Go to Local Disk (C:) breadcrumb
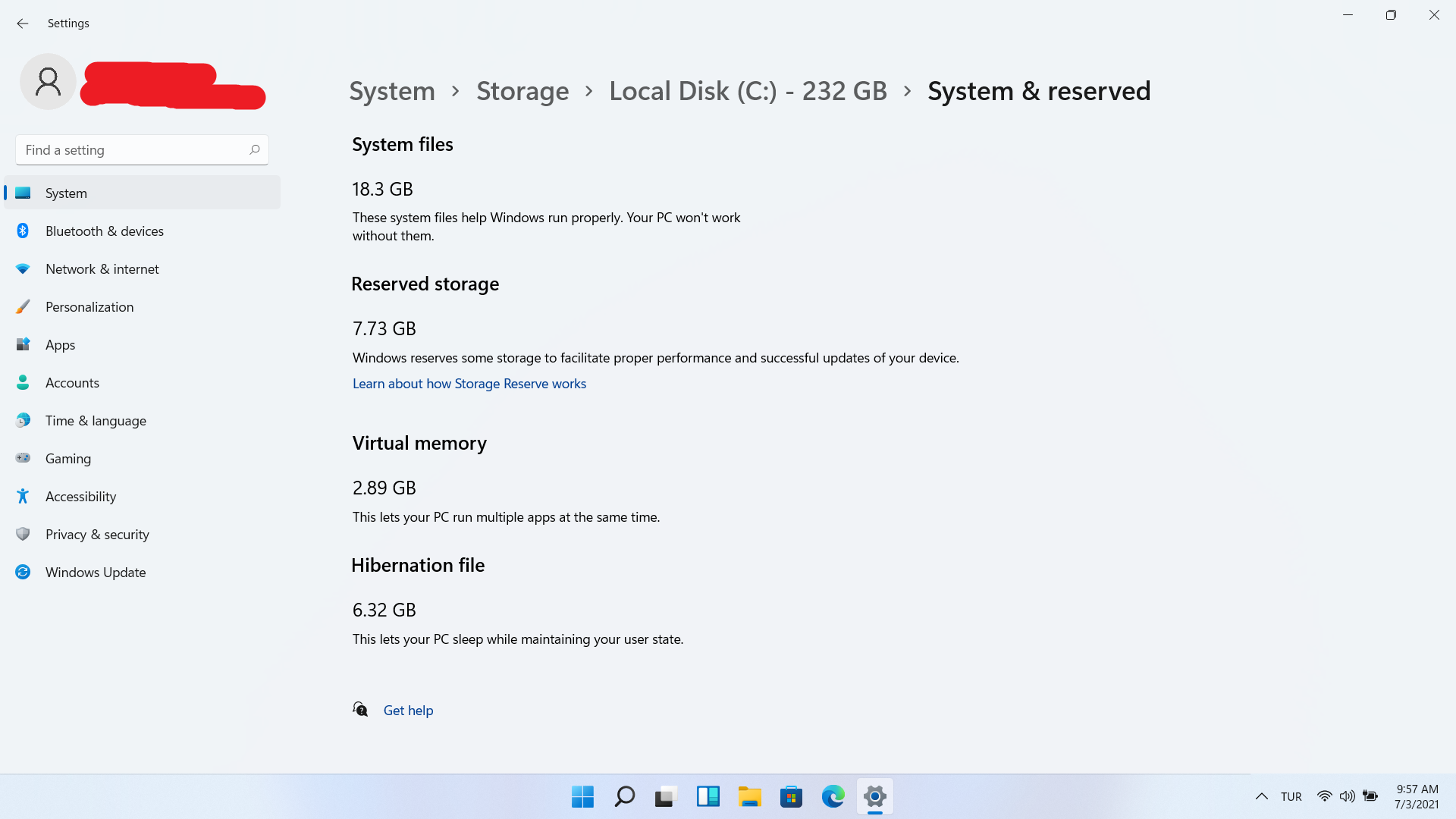The width and height of the screenshot is (1456, 819). click(747, 91)
